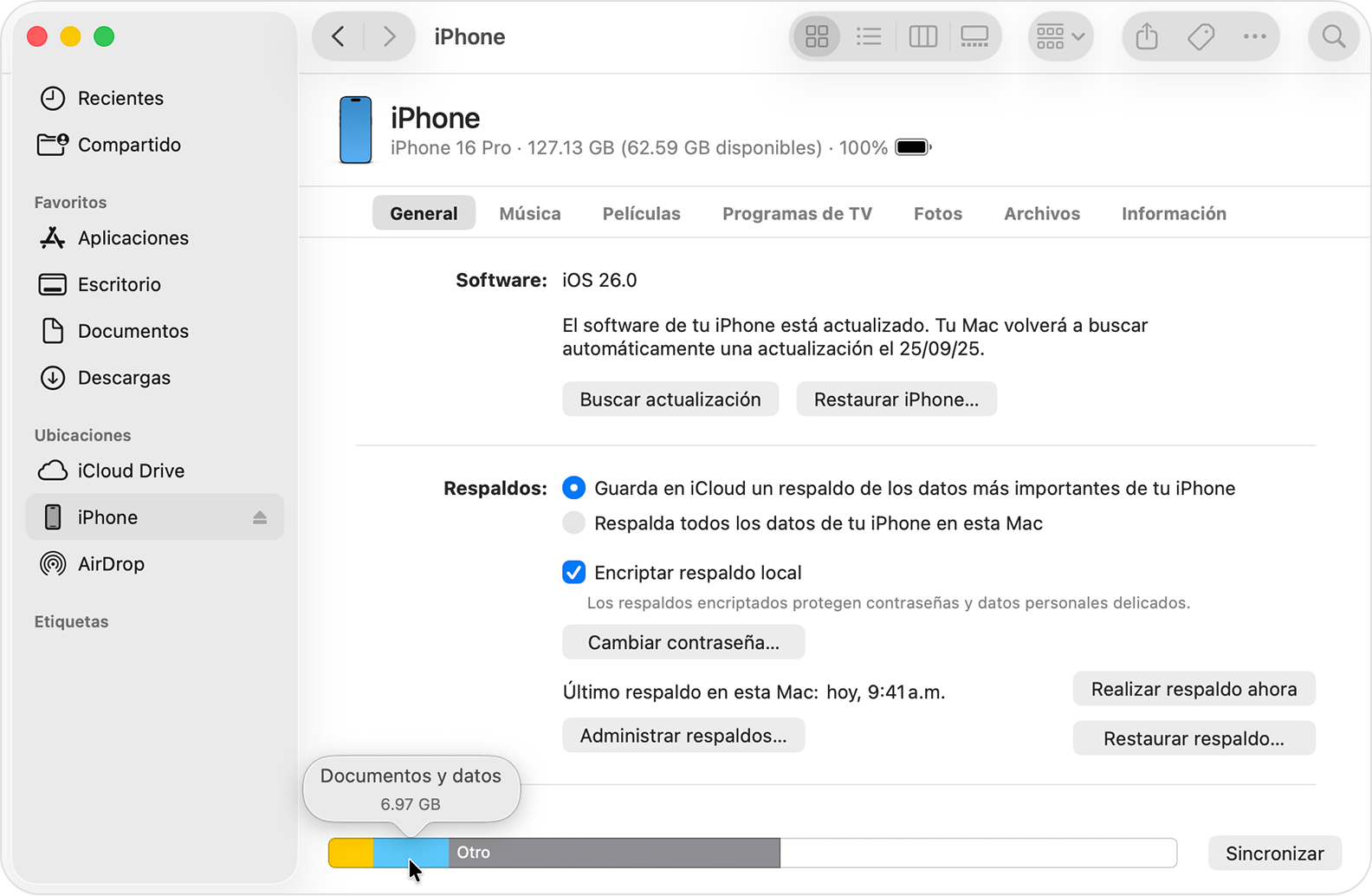Switch to the Programas de TV tab

pos(797,213)
